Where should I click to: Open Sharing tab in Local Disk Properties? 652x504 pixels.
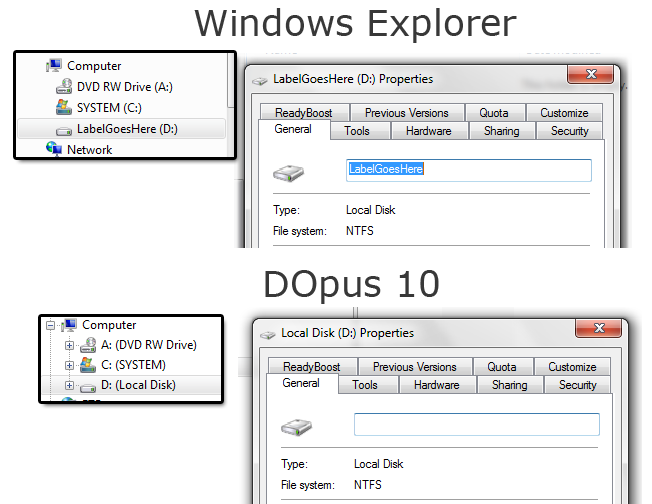point(509,385)
